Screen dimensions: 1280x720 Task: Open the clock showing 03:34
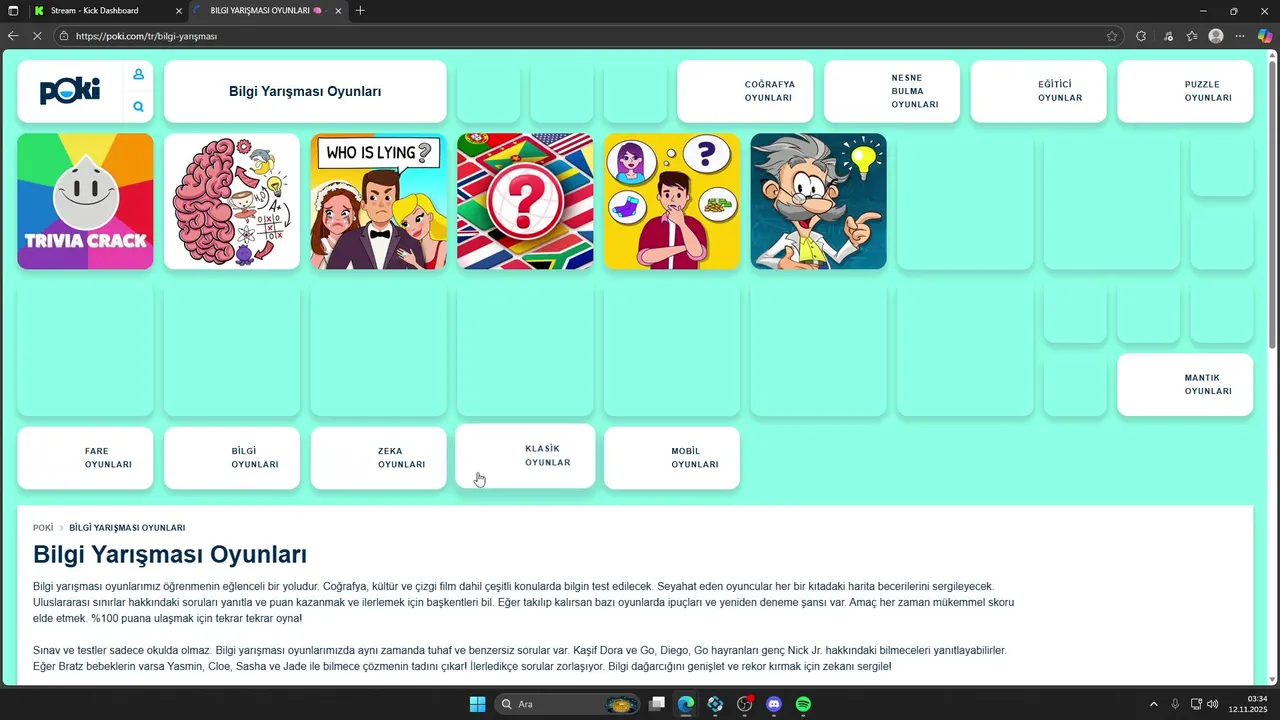[1249, 703]
